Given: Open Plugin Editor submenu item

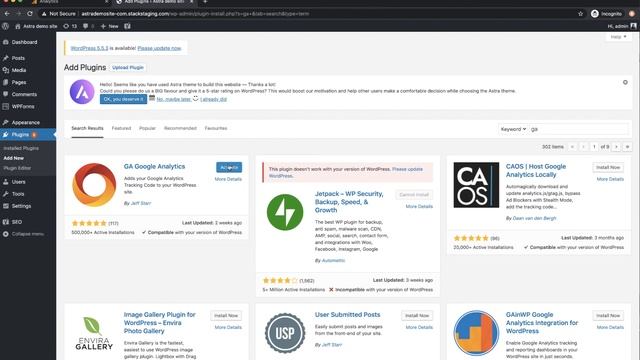Looking at the screenshot, I should tap(17, 168).
